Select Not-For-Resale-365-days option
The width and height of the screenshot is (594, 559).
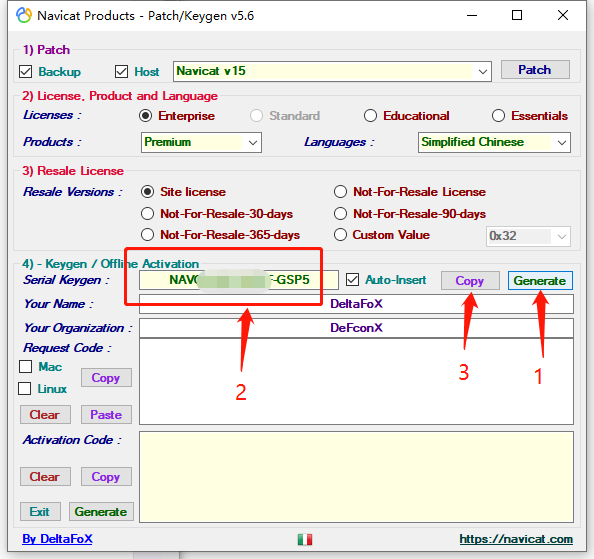pos(147,235)
